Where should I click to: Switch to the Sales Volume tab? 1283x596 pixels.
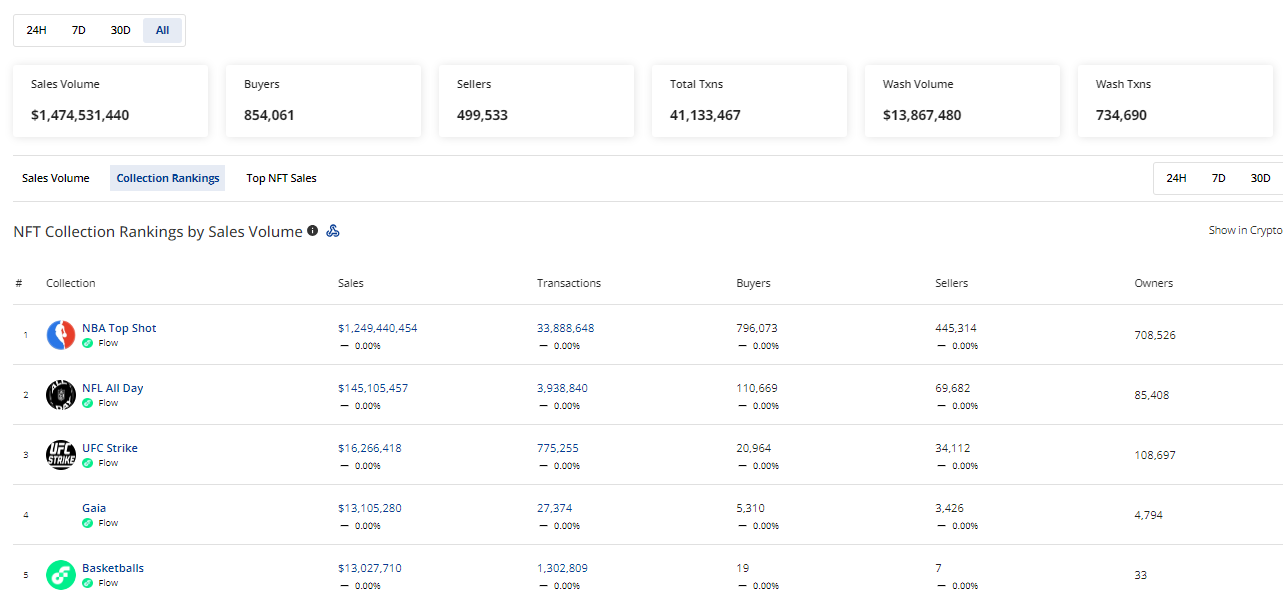click(56, 178)
